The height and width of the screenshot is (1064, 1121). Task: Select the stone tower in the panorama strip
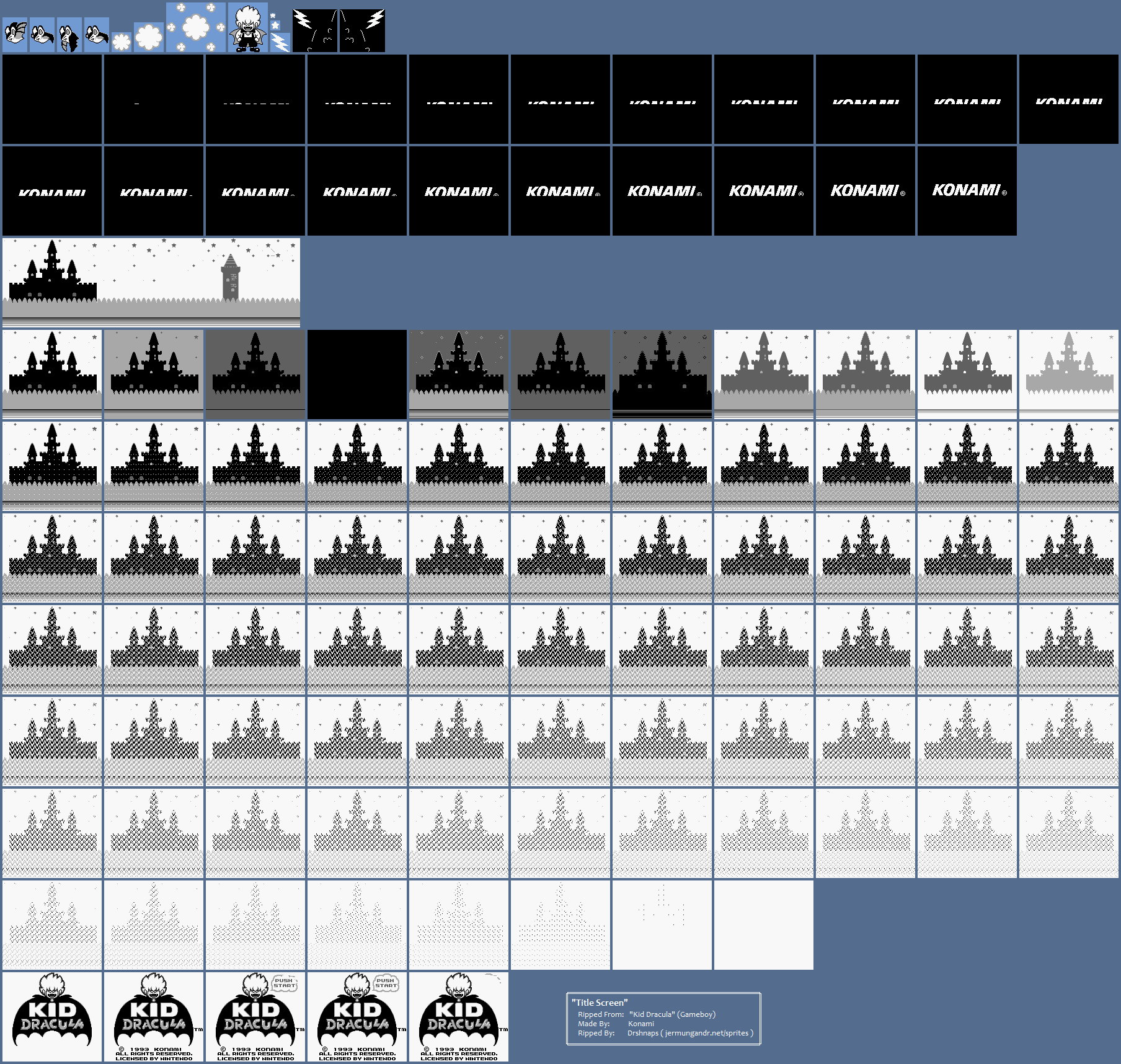[x=231, y=277]
